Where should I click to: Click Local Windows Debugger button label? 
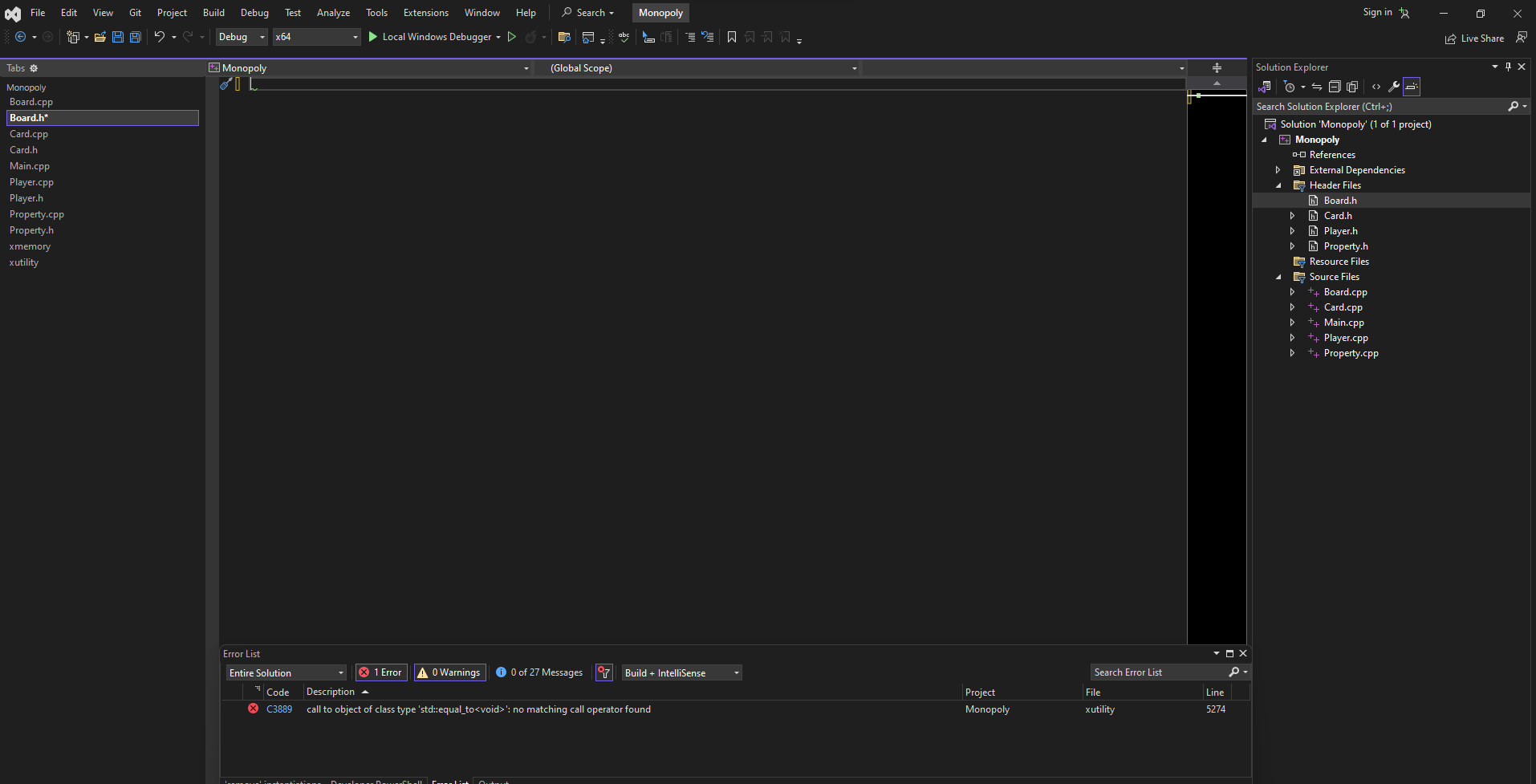click(437, 37)
